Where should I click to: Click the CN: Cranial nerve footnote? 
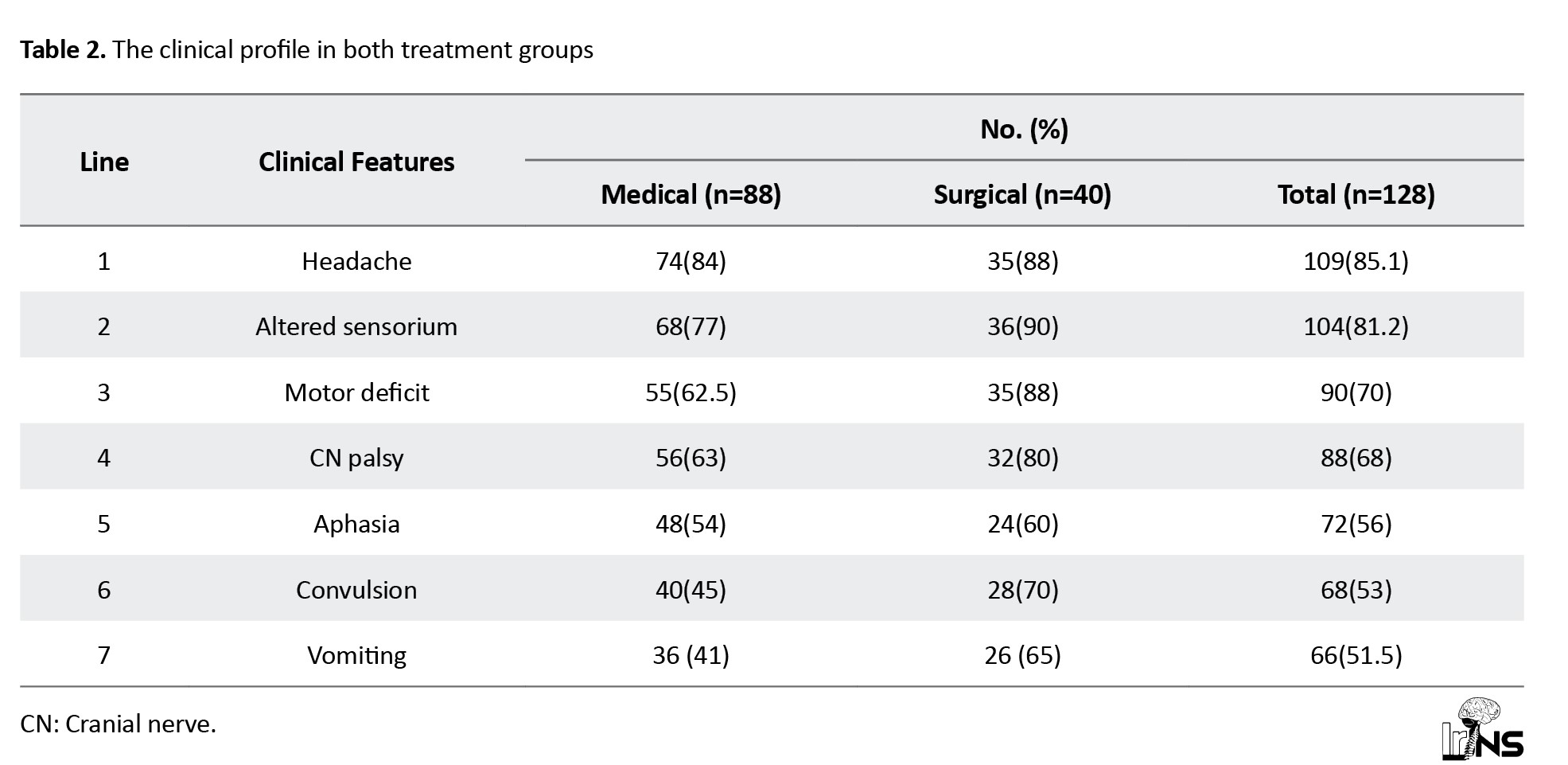118,724
